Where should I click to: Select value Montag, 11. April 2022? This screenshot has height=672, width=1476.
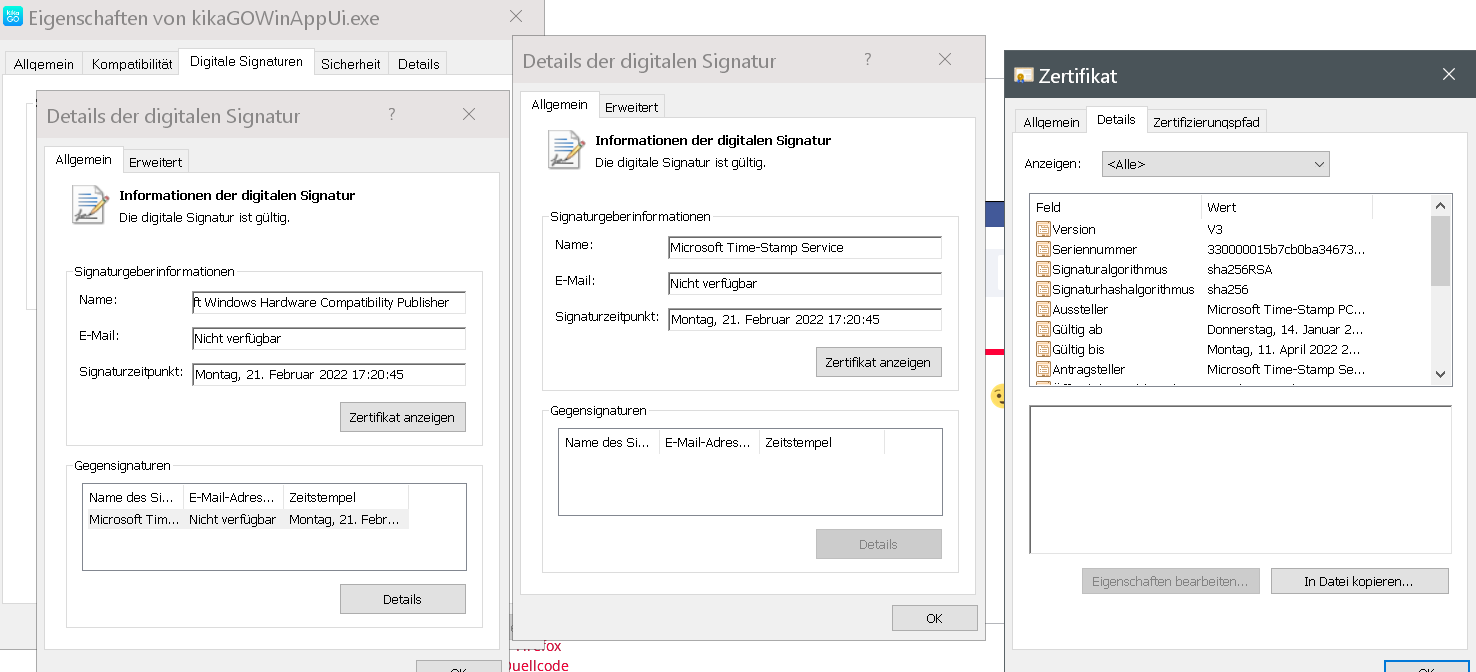[x=1284, y=349]
